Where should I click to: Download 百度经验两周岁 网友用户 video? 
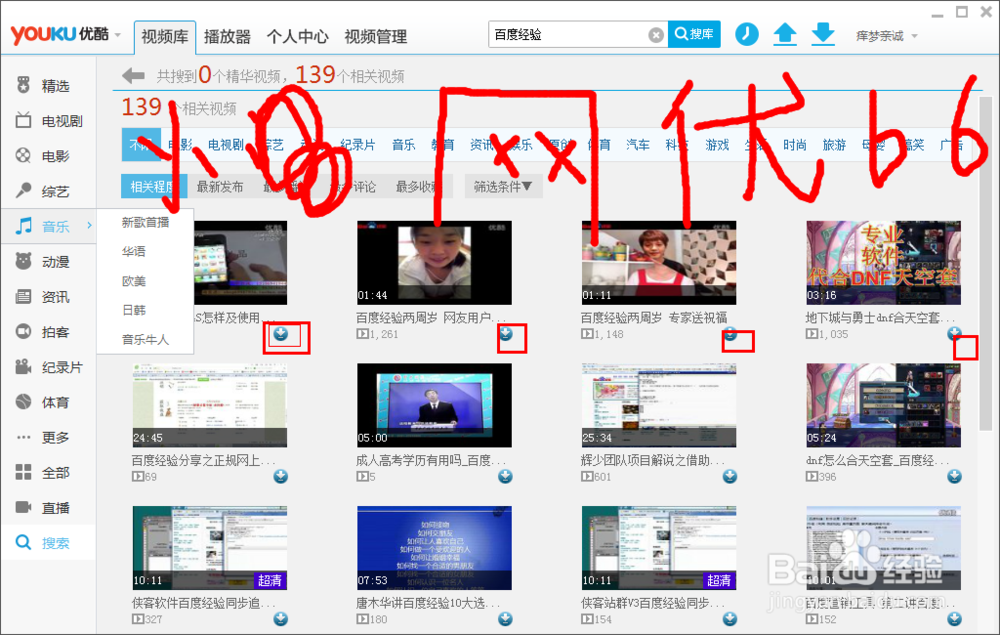pos(506,333)
